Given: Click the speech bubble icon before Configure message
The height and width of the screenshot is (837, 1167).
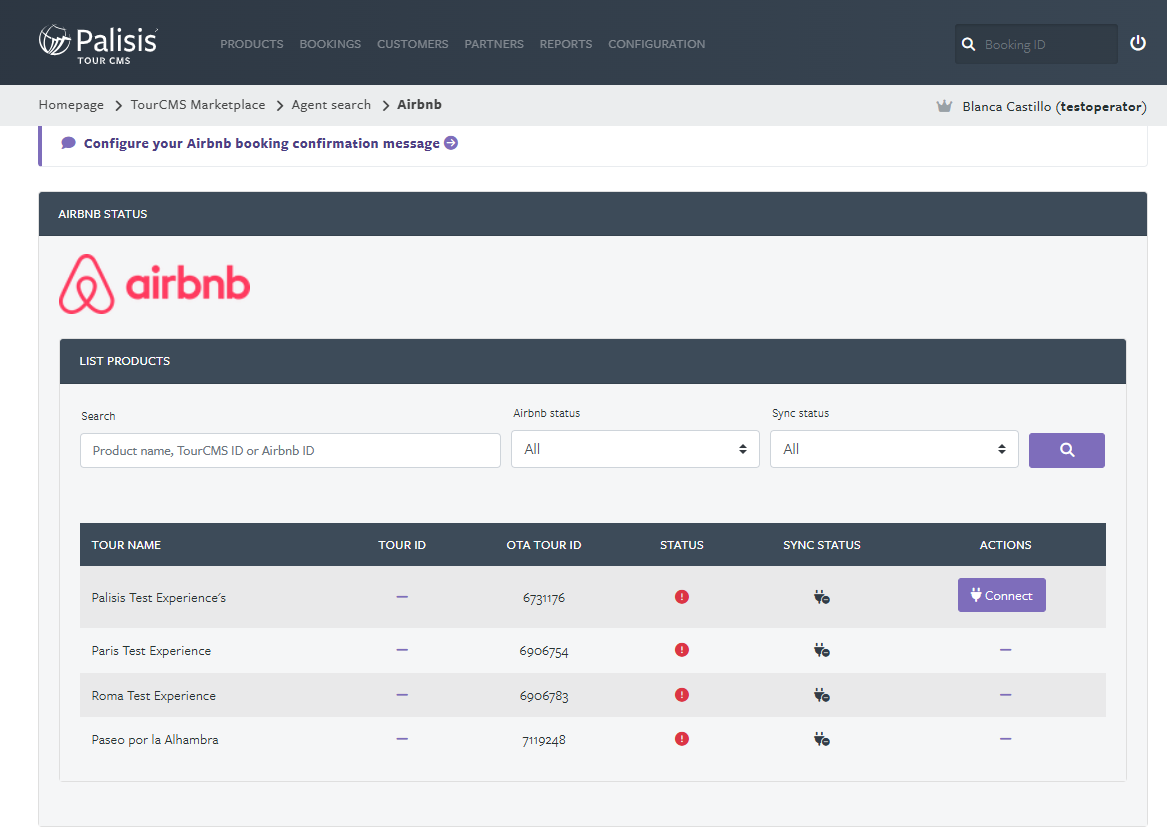Looking at the screenshot, I should click(x=68, y=143).
